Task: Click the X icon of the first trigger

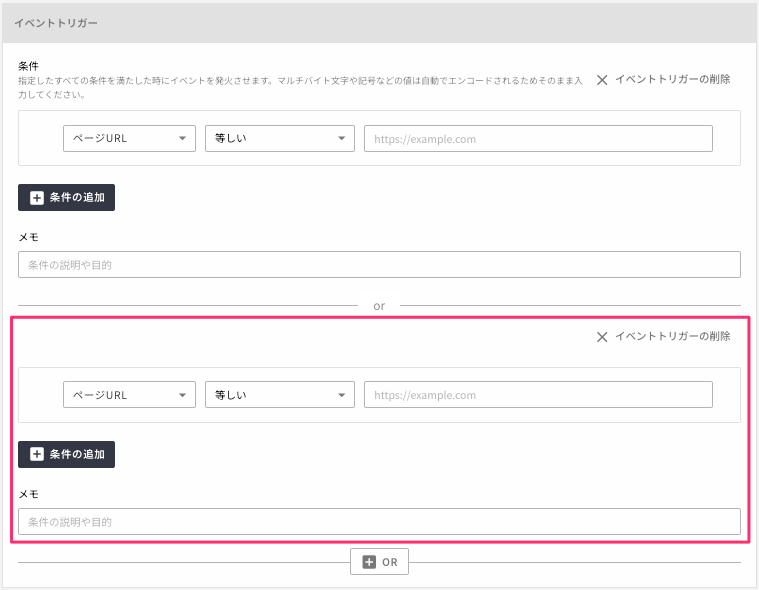Action: 602,80
